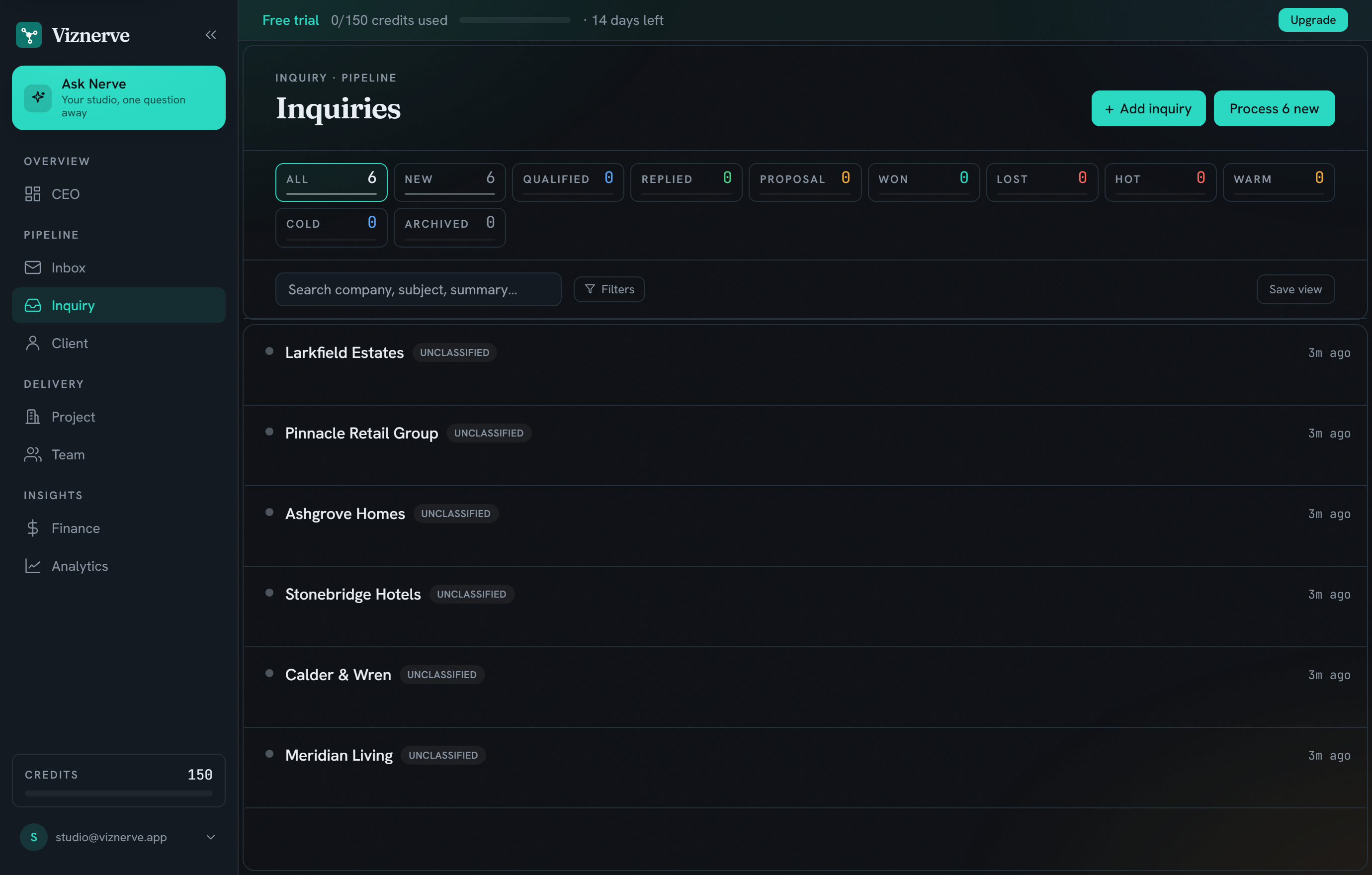The height and width of the screenshot is (875, 1372).
Task: Filter by the WARM tab
Action: (1279, 182)
